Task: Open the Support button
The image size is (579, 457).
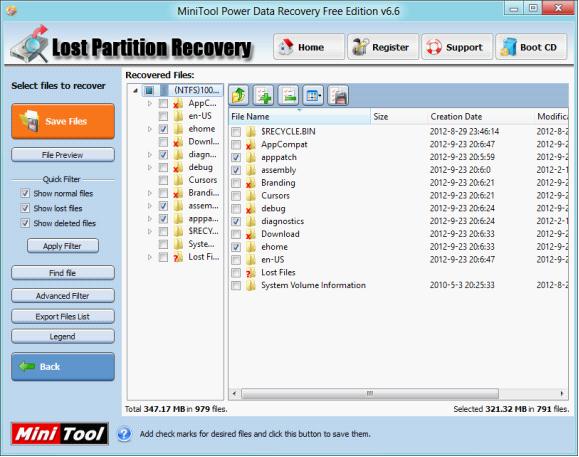Action: pyautogui.click(x=457, y=47)
